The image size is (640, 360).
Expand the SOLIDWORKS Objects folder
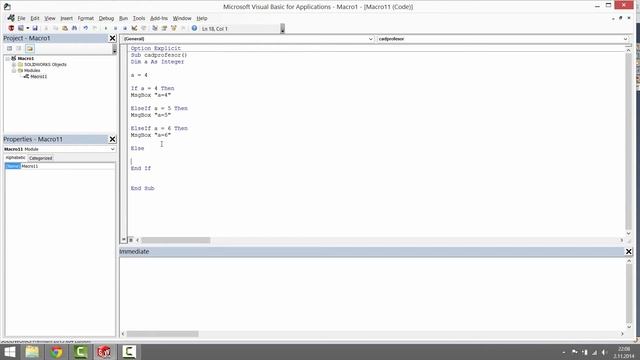(14, 64)
